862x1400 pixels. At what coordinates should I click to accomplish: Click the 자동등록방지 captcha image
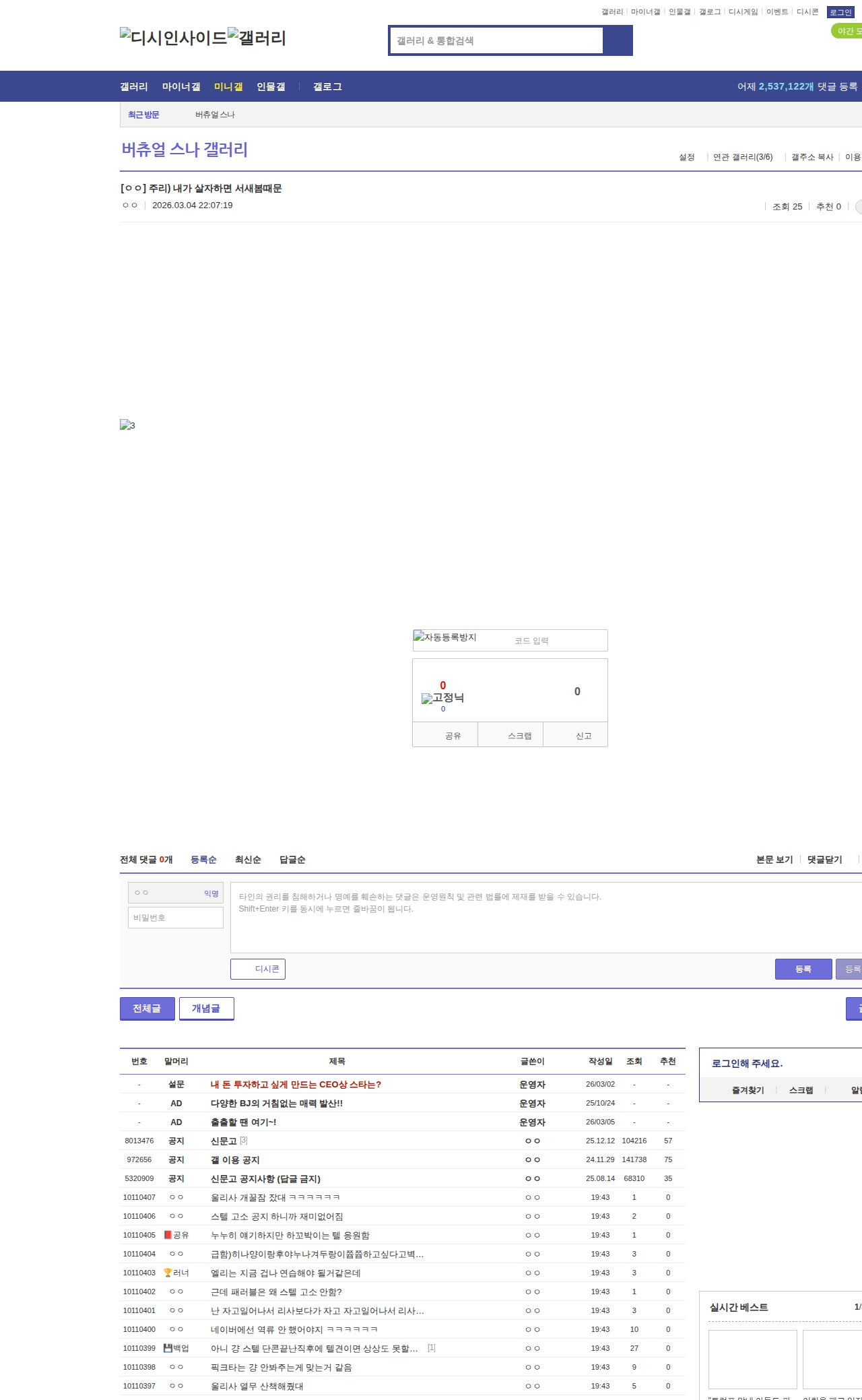445,637
